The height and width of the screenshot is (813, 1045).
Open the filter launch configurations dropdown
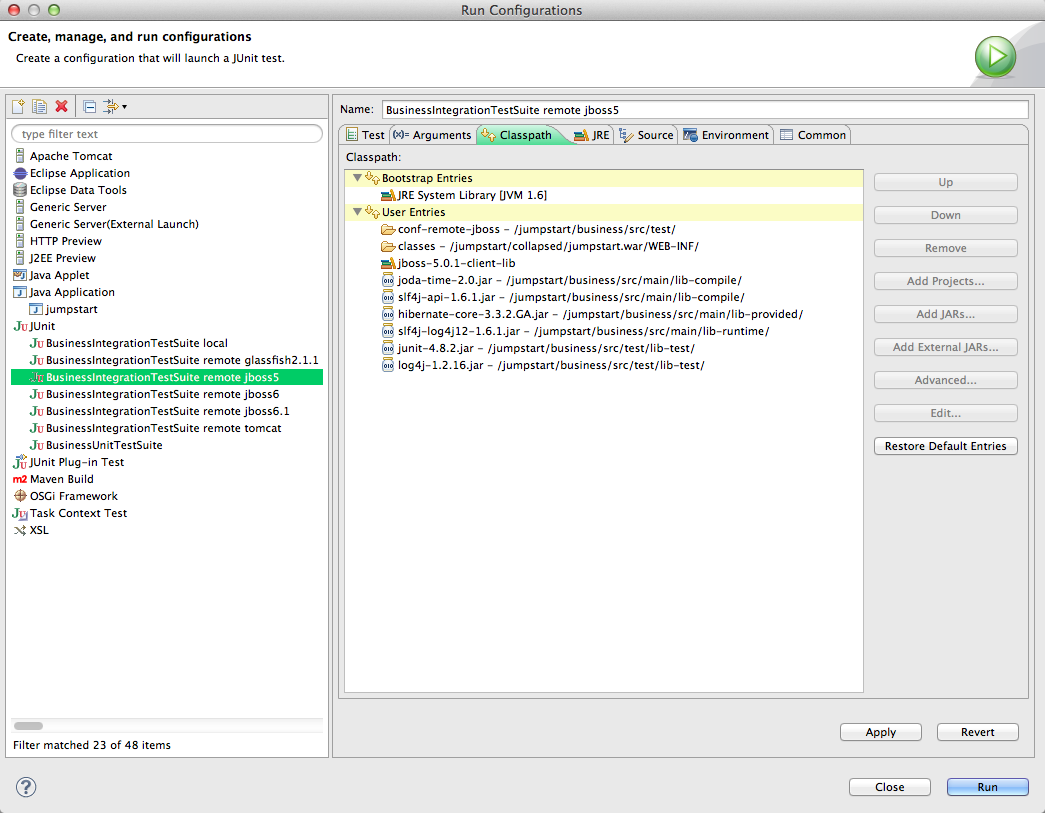(x=115, y=106)
